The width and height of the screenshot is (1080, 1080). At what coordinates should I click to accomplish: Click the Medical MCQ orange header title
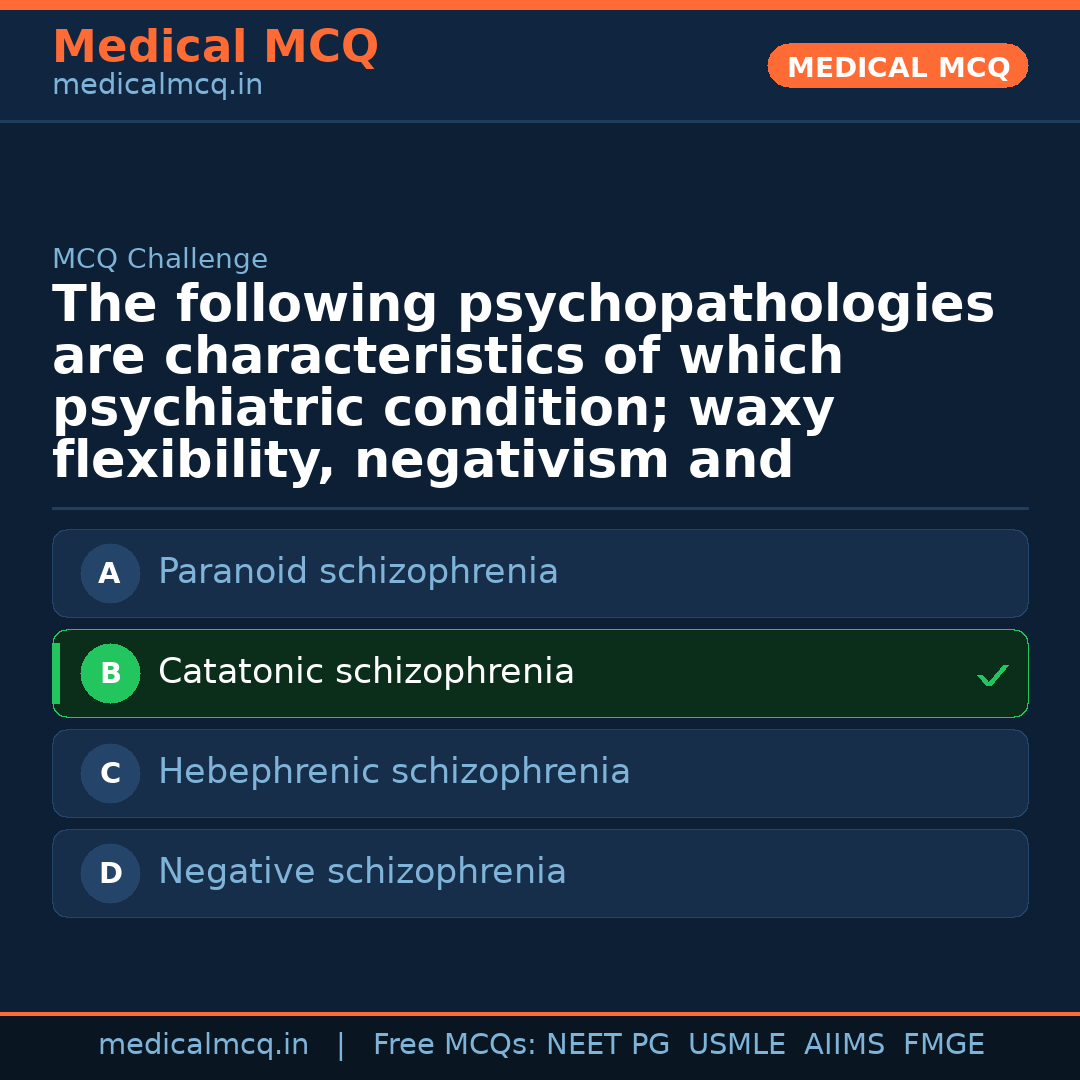215,47
